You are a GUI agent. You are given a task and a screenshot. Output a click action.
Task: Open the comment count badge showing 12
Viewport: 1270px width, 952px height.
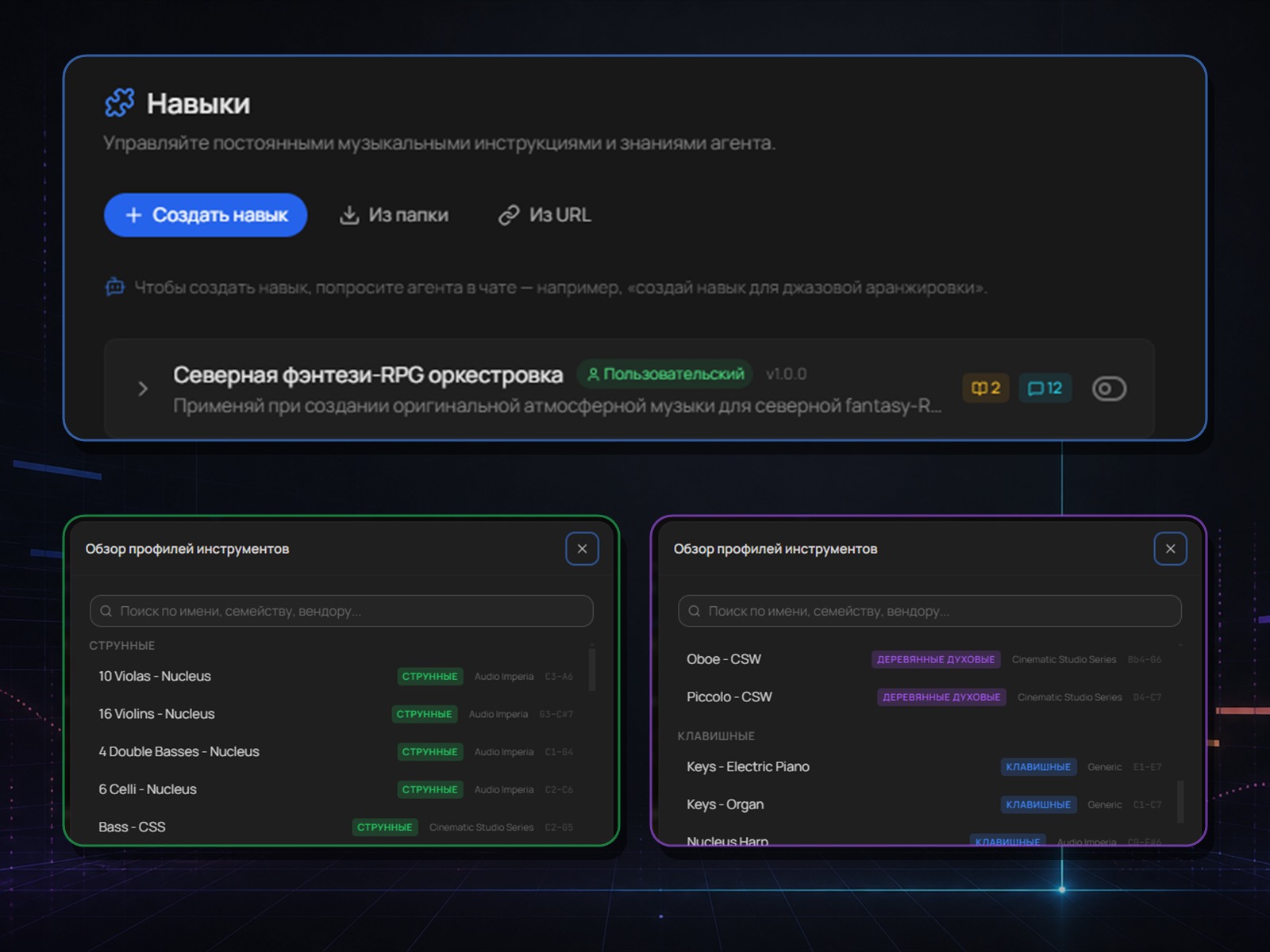[x=1045, y=388]
